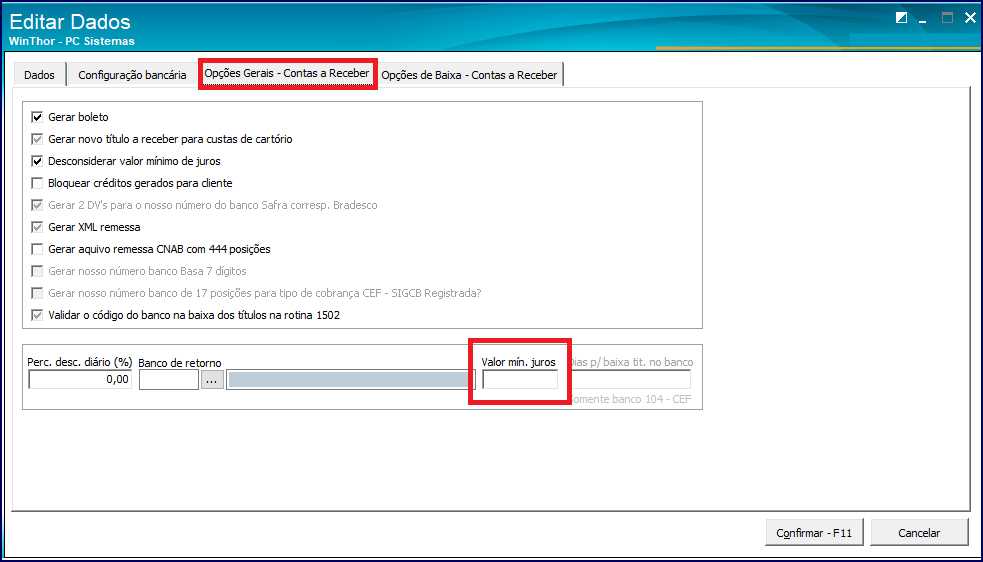The width and height of the screenshot is (983, 562).
Task: Open Banco de retorno lookup via ellipsis button
Action: tap(213, 379)
